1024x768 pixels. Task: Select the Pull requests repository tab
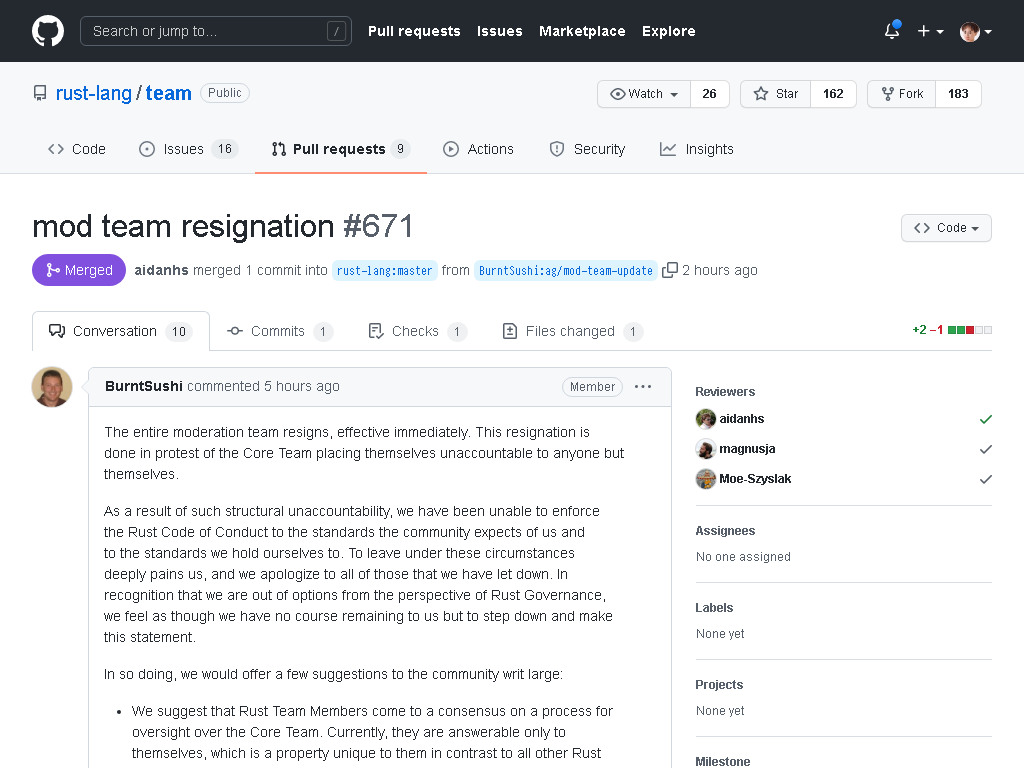click(341, 149)
